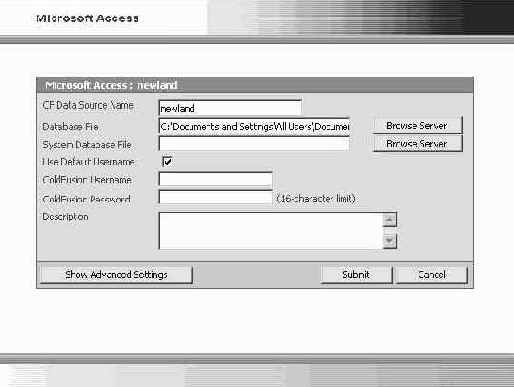The width and height of the screenshot is (514, 387).
Task: Click the ColdFusion Password field
Action: click(x=215, y=198)
